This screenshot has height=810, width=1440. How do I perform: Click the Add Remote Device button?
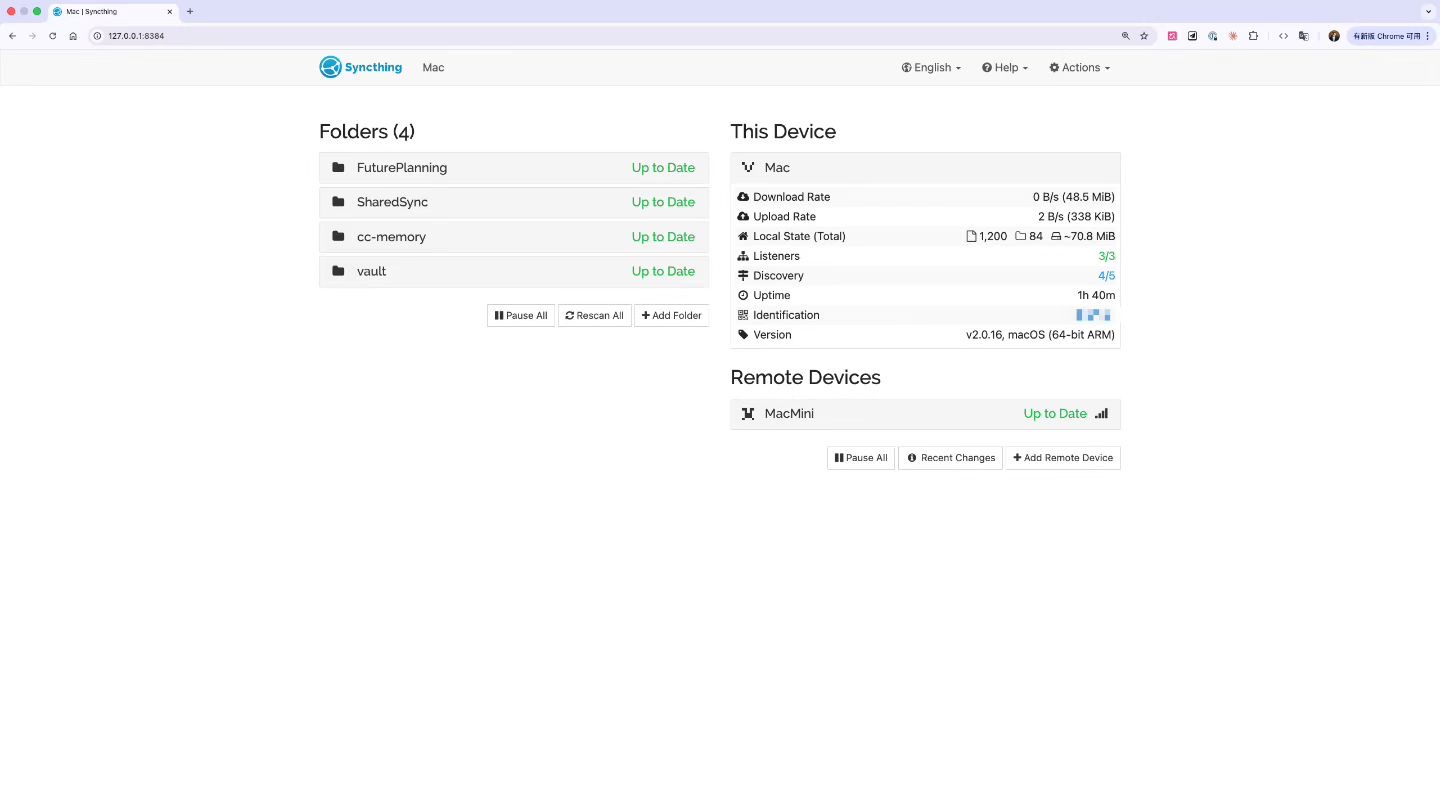(1063, 458)
